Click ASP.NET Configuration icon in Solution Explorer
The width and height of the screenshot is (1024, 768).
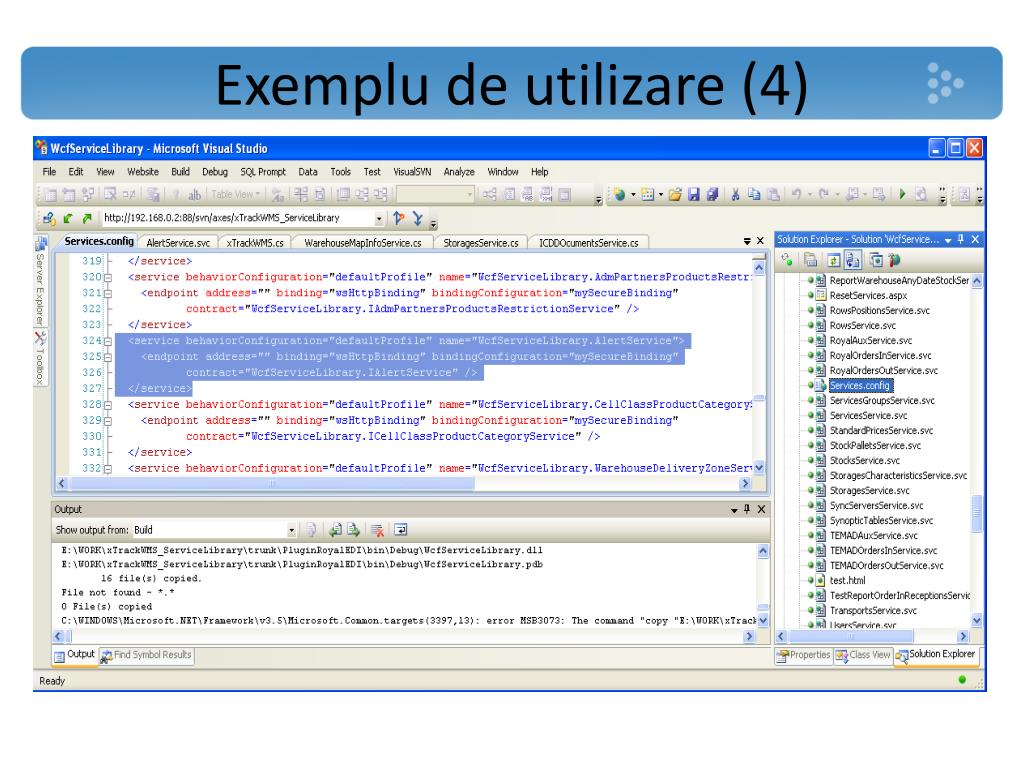coord(895,261)
